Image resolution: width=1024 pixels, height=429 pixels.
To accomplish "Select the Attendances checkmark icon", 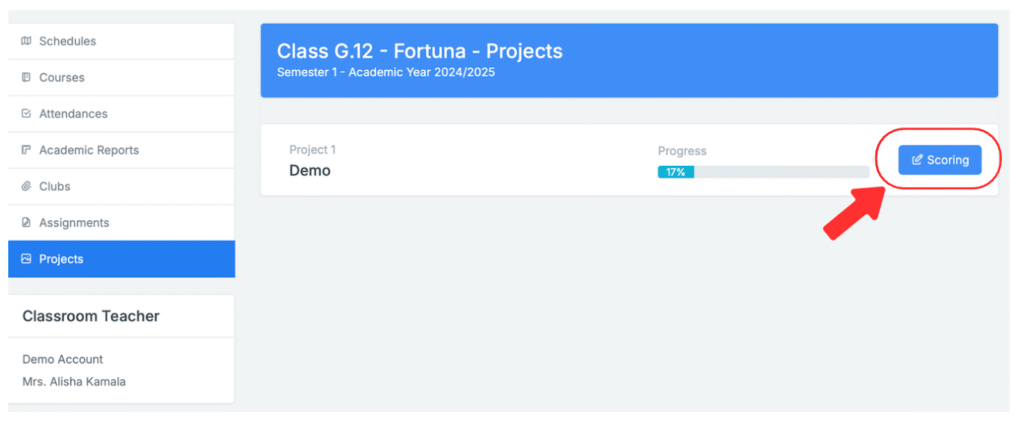I will pos(26,114).
